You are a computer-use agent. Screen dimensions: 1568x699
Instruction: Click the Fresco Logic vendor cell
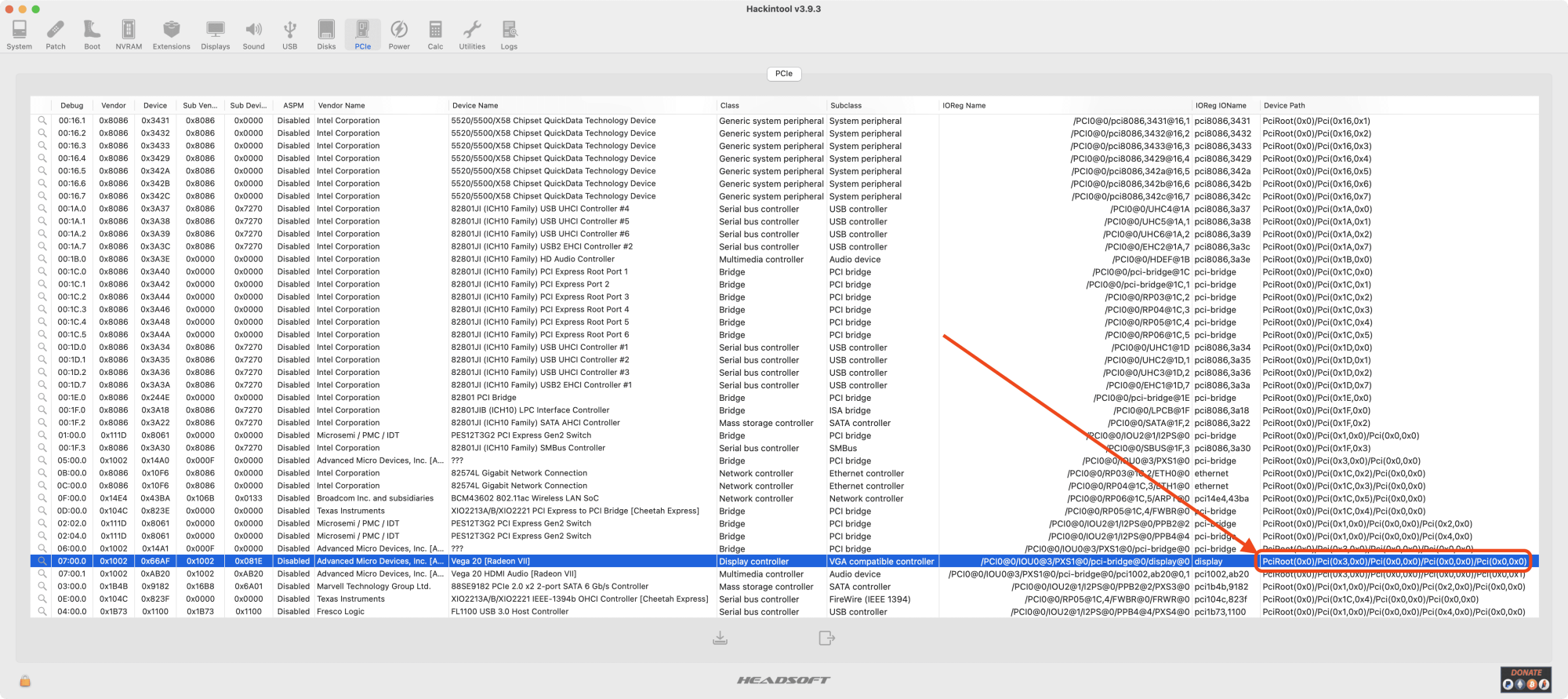pyautogui.click(x=340, y=611)
